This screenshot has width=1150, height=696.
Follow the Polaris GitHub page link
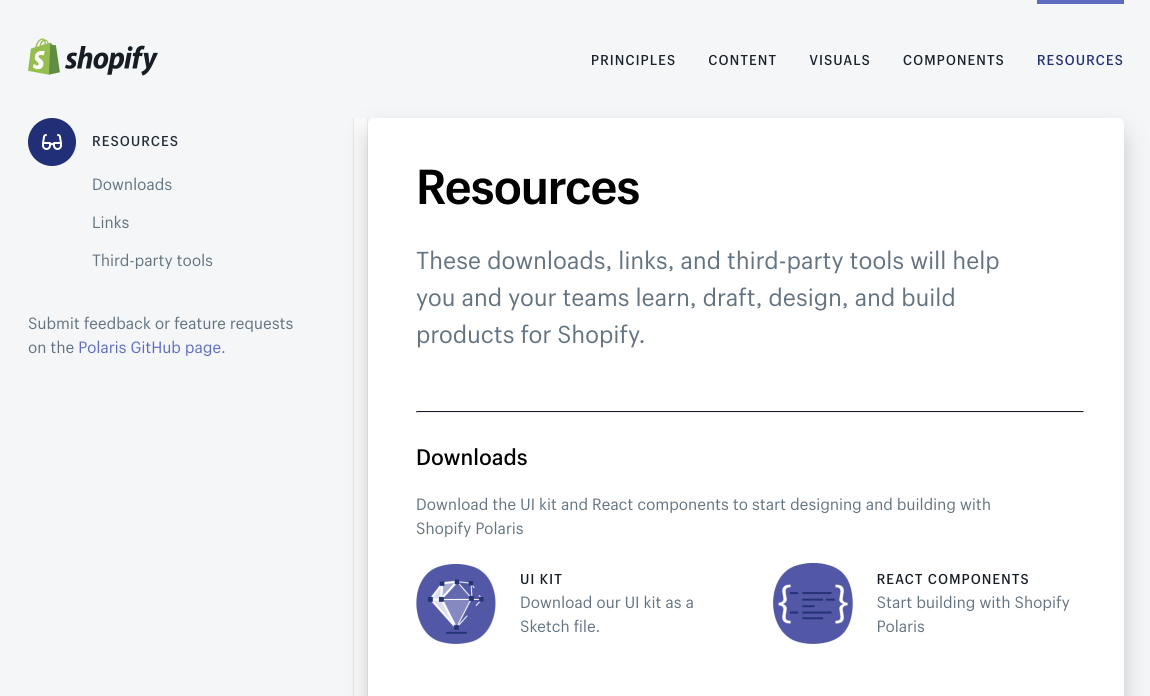click(x=150, y=348)
